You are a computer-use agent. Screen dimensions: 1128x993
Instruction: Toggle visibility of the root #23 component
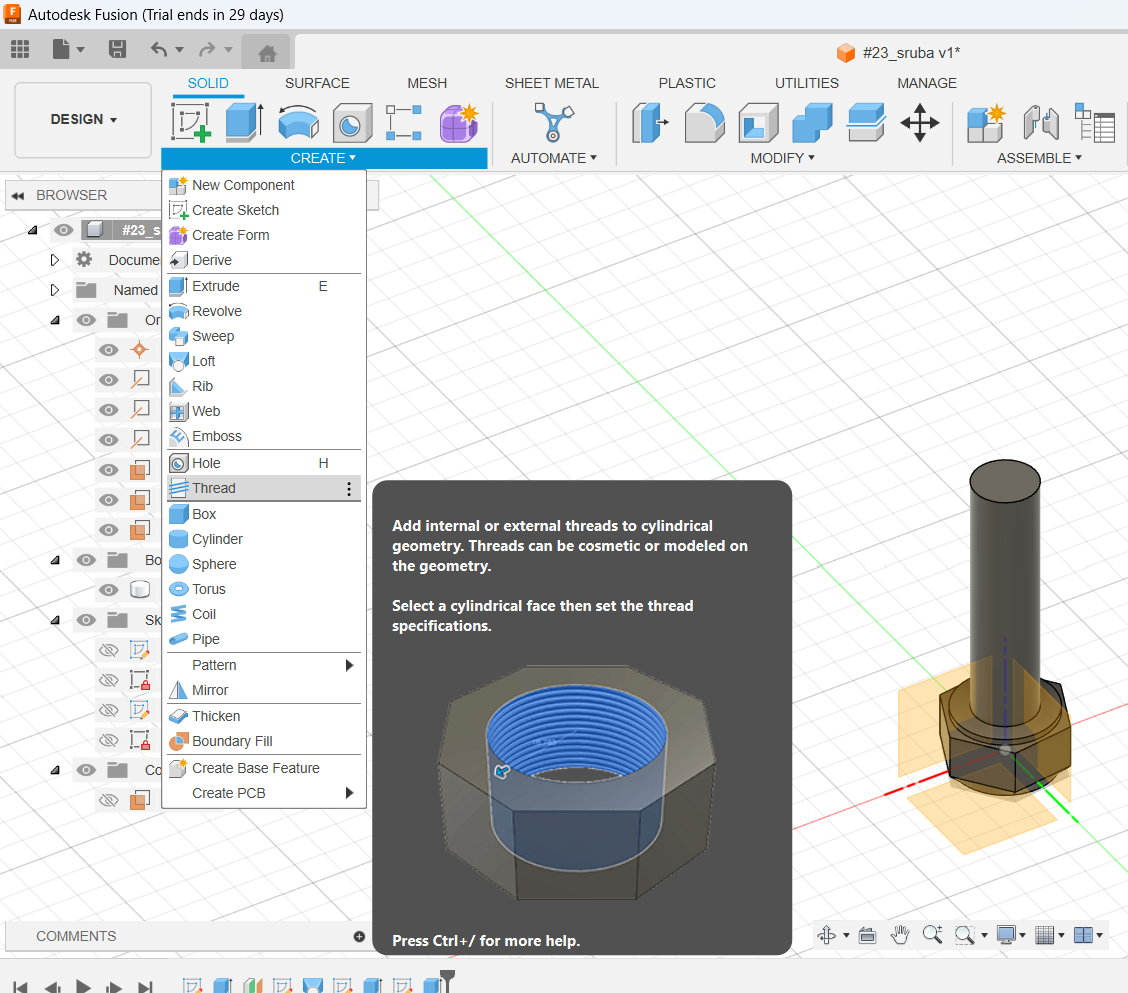point(63,230)
